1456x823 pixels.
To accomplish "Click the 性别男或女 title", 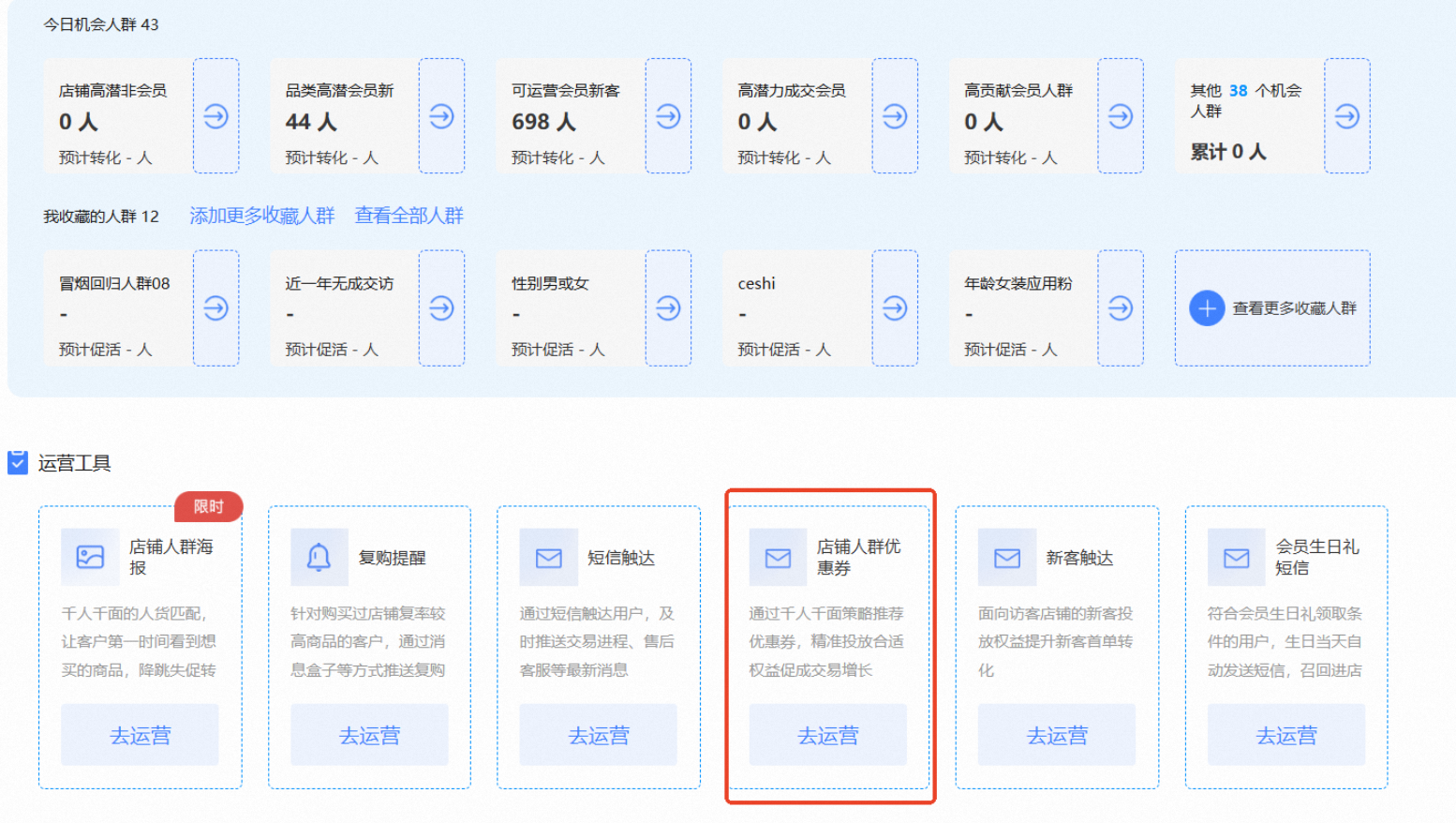I will click(x=550, y=283).
